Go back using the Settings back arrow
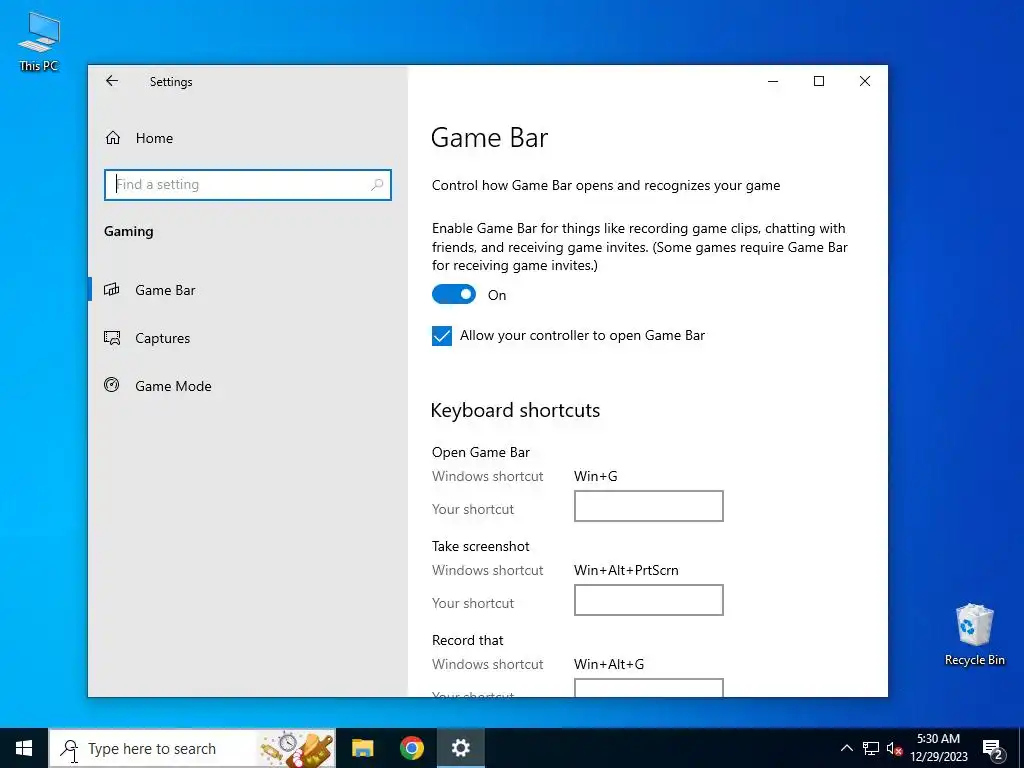The width and height of the screenshot is (1024, 768). pos(112,81)
